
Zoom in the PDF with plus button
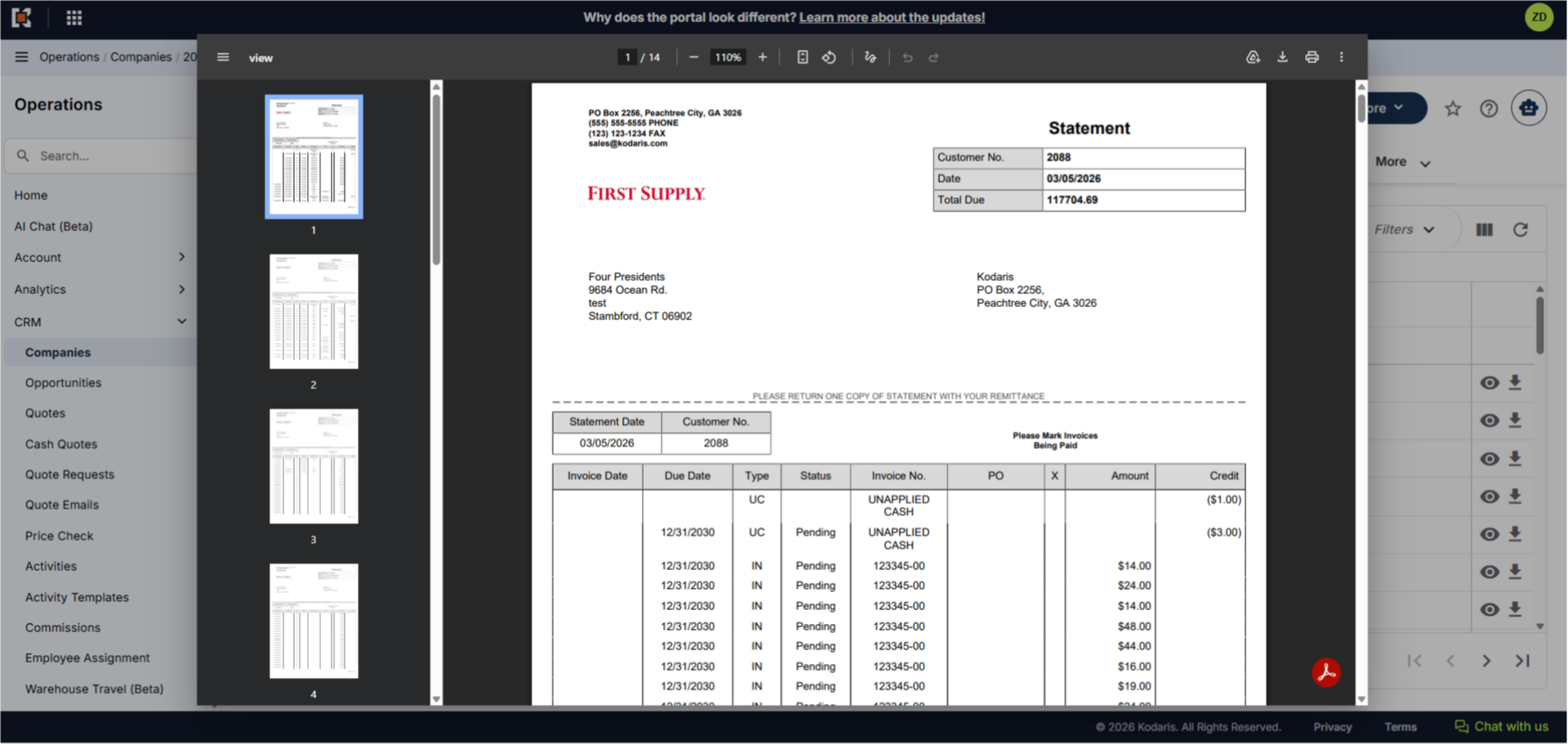(763, 57)
